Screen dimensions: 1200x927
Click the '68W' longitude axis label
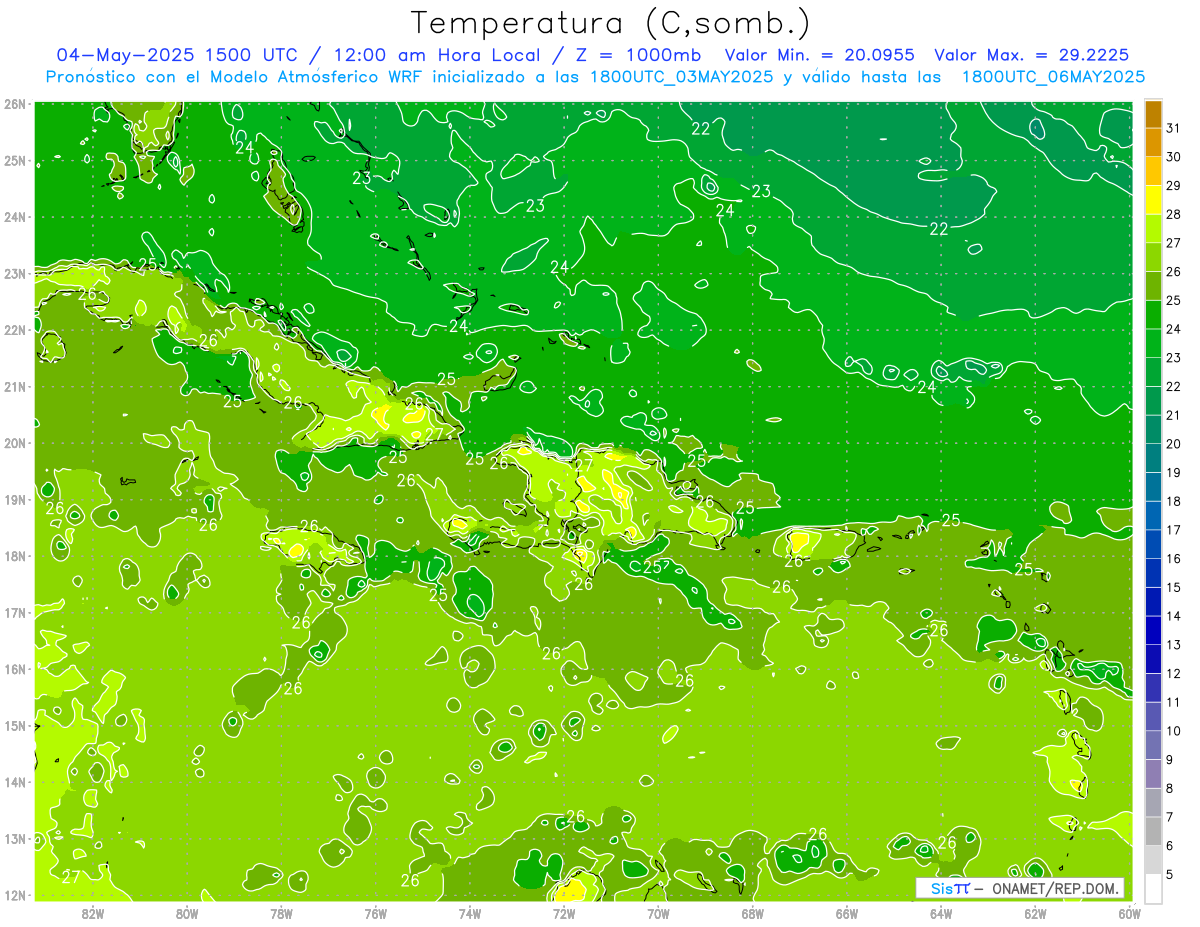[x=752, y=912]
